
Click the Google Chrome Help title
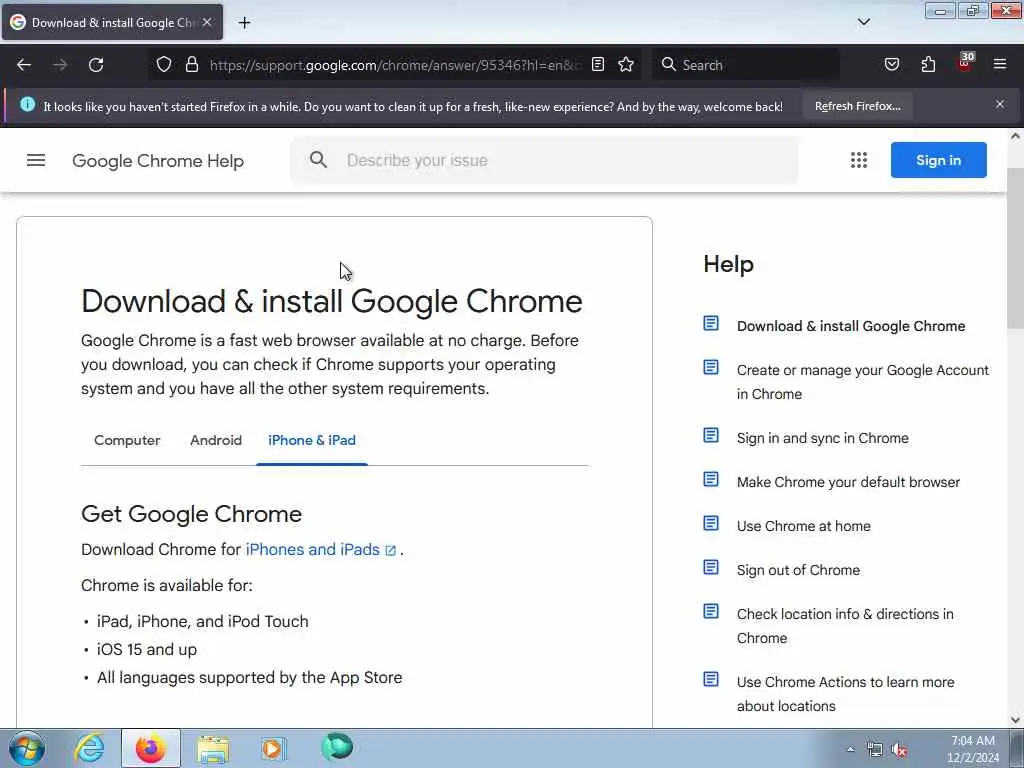coord(158,161)
